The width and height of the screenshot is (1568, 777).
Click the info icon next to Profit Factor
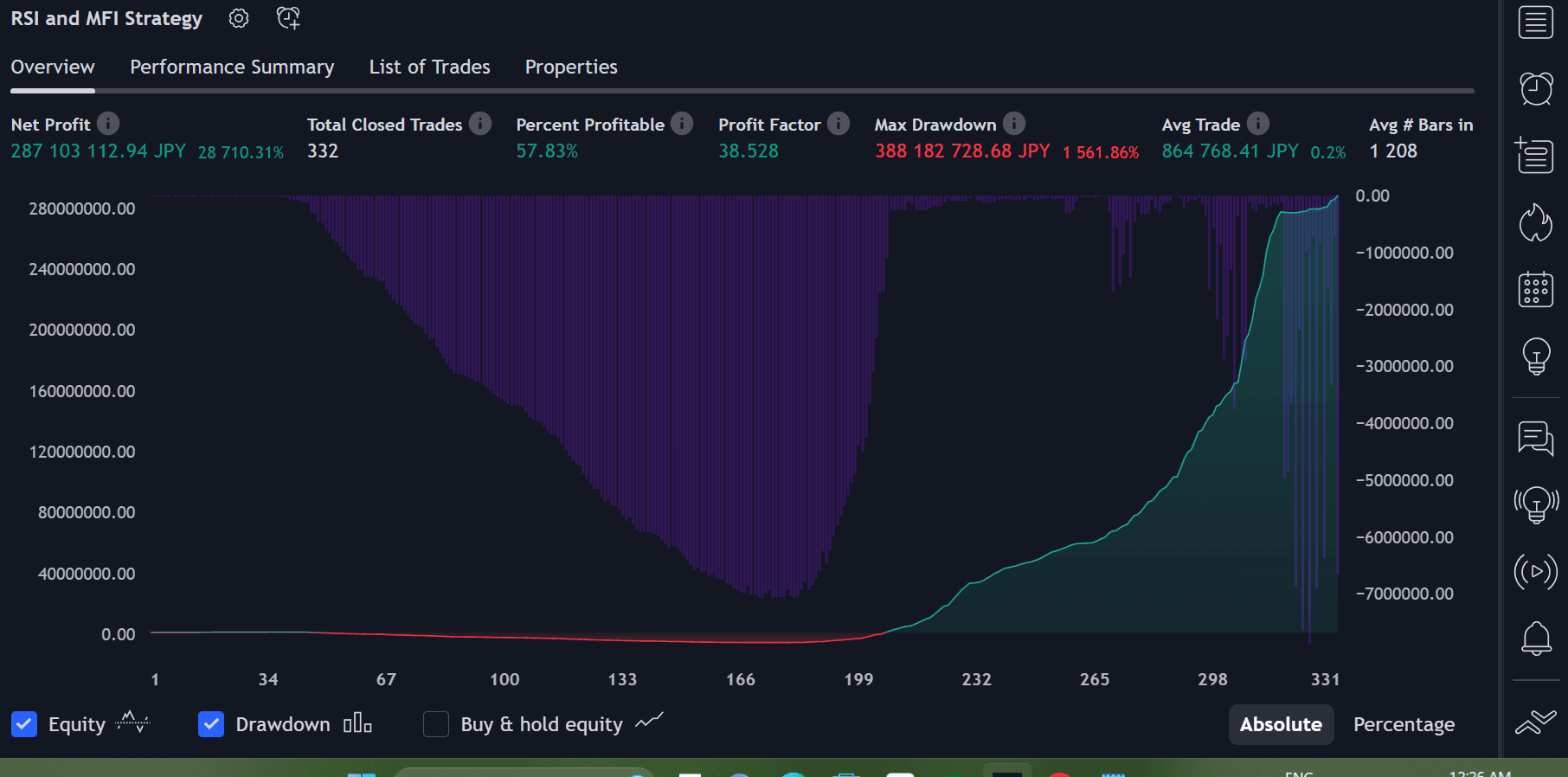pyautogui.click(x=839, y=124)
